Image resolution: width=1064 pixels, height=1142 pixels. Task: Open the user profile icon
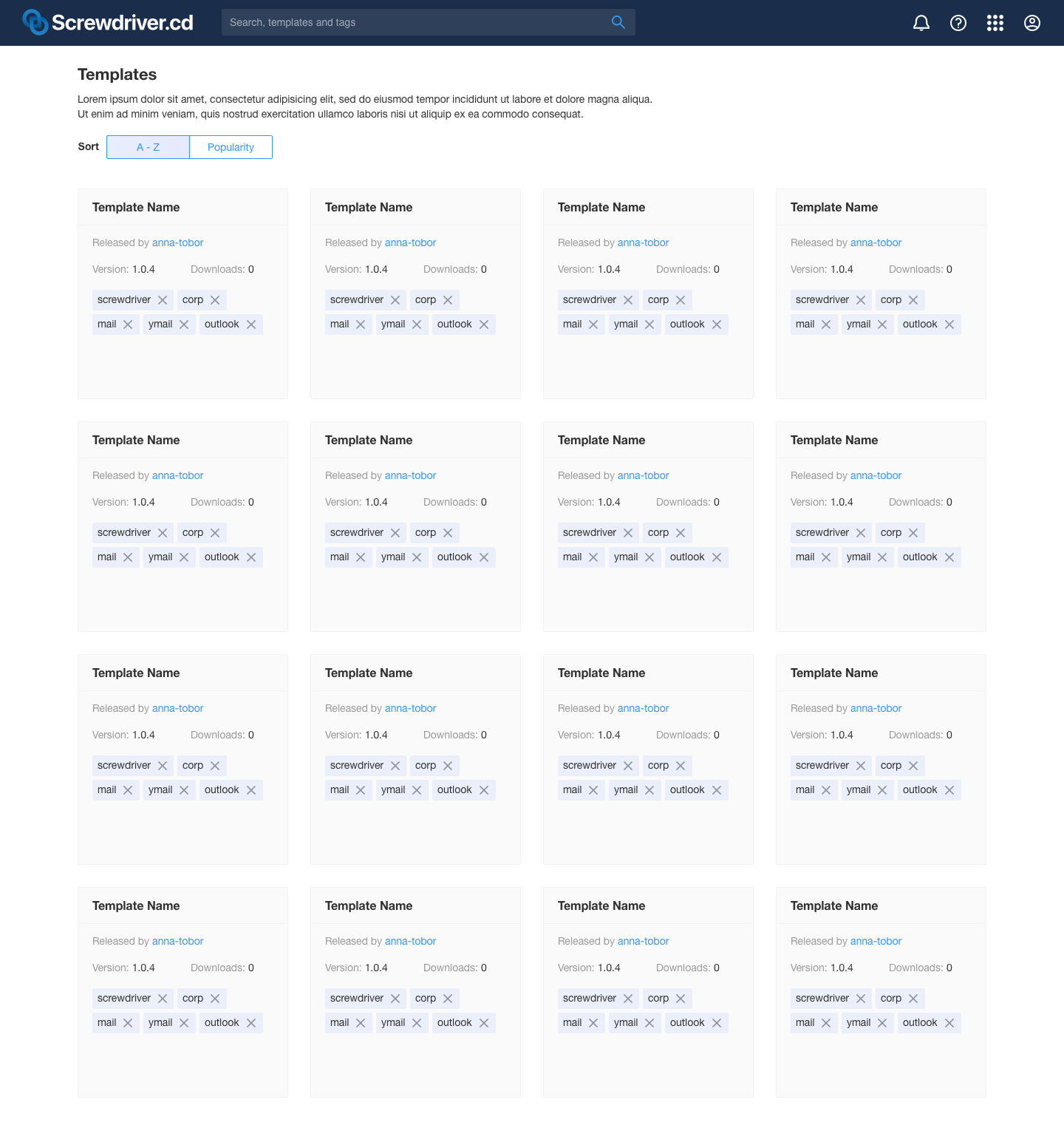pos(1032,23)
